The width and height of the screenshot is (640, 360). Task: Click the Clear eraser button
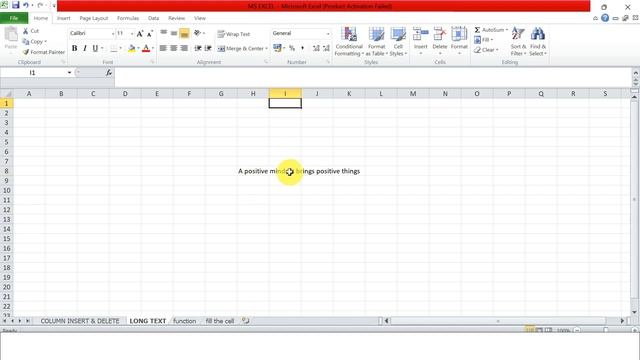[x=487, y=50]
